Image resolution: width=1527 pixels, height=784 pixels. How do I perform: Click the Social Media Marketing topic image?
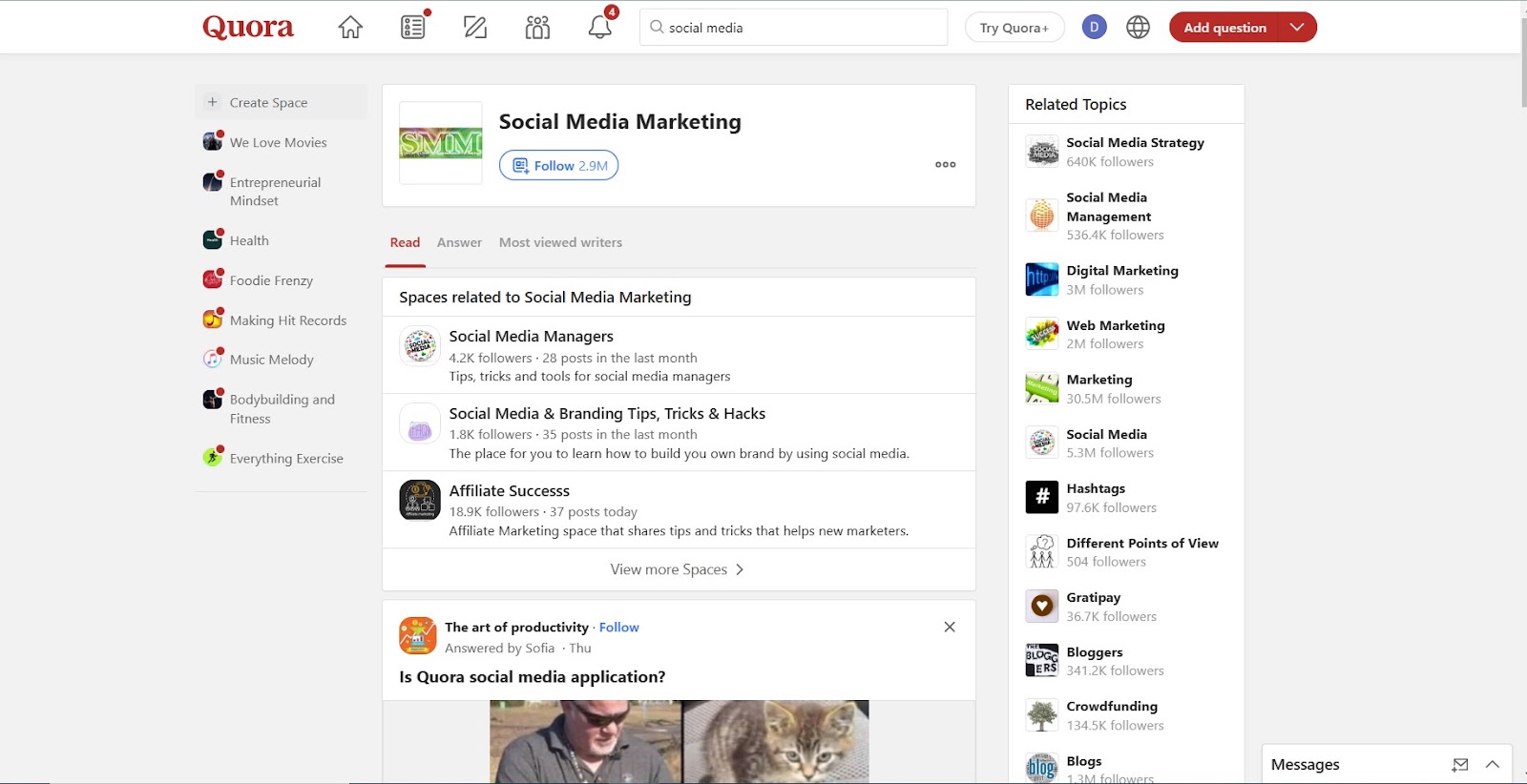point(440,143)
